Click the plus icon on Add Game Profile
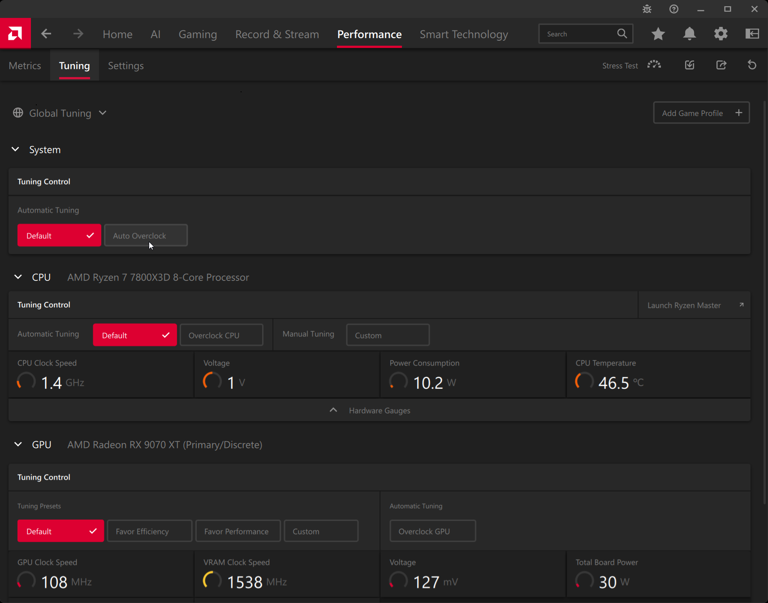 point(739,113)
